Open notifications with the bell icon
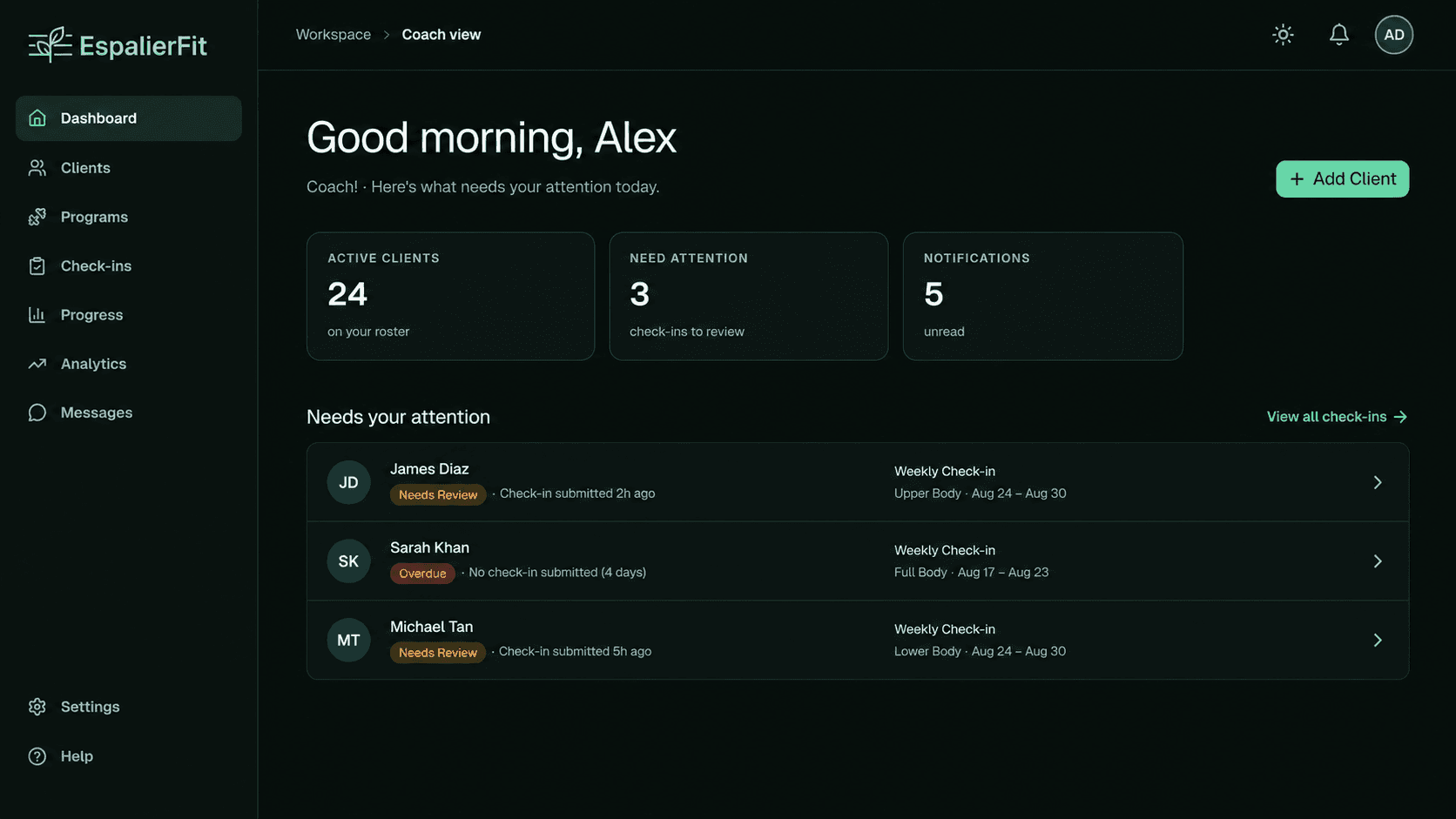The height and width of the screenshot is (819, 1456). pyautogui.click(x=1338, y=35)
